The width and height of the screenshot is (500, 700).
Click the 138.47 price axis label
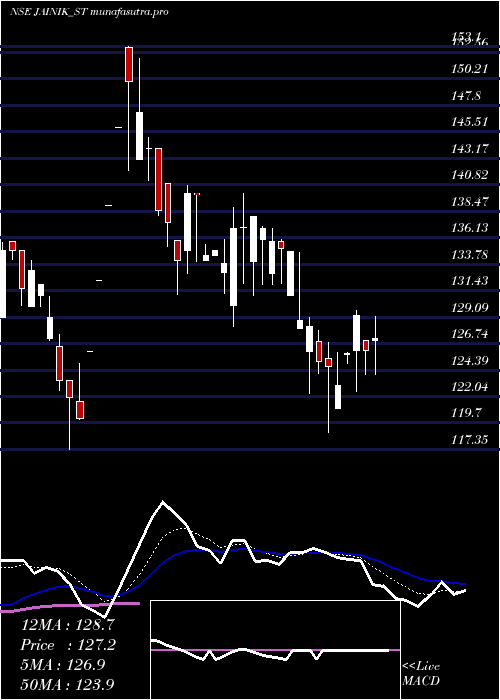click(x=469, y=201)
